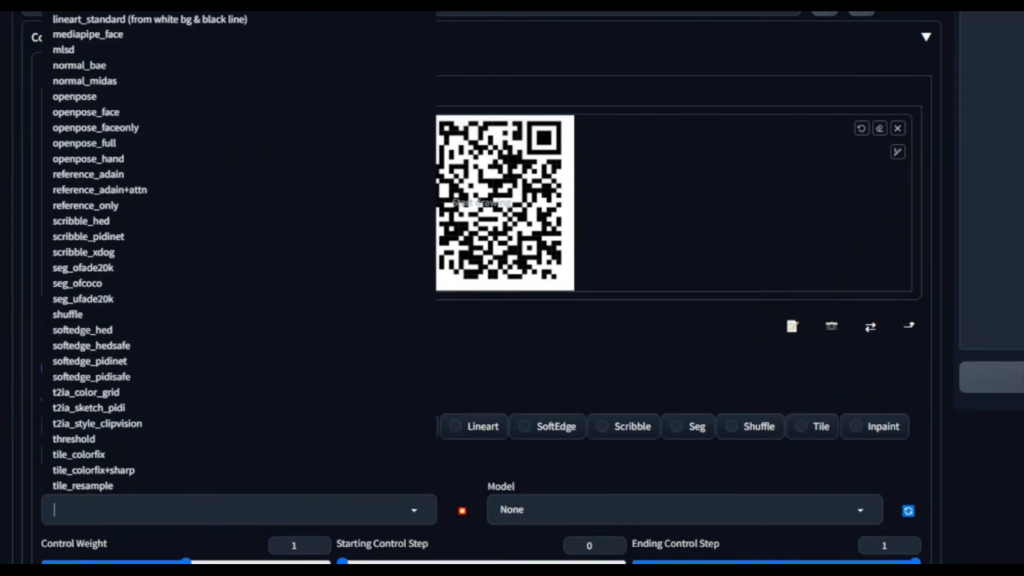Select the Lineart radio option
The width and height of the screenshot is (1024, 576).
(474, 426)
